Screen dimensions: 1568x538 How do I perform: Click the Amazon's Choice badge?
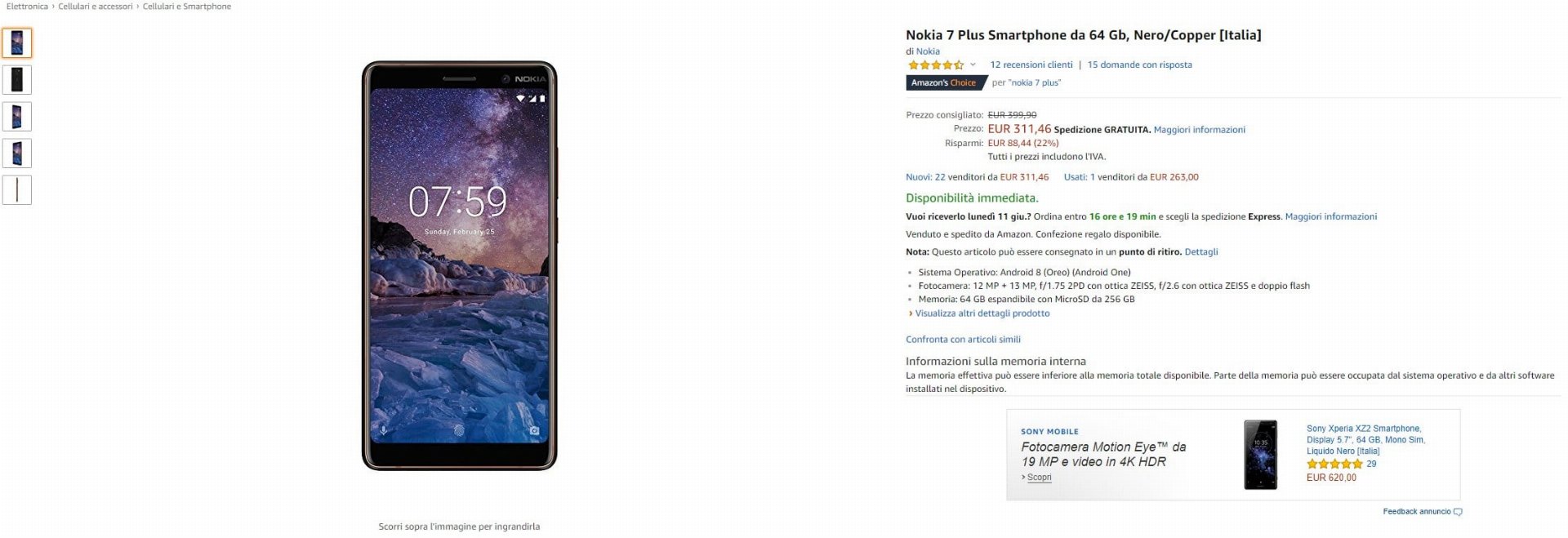(x=945, y=83)
